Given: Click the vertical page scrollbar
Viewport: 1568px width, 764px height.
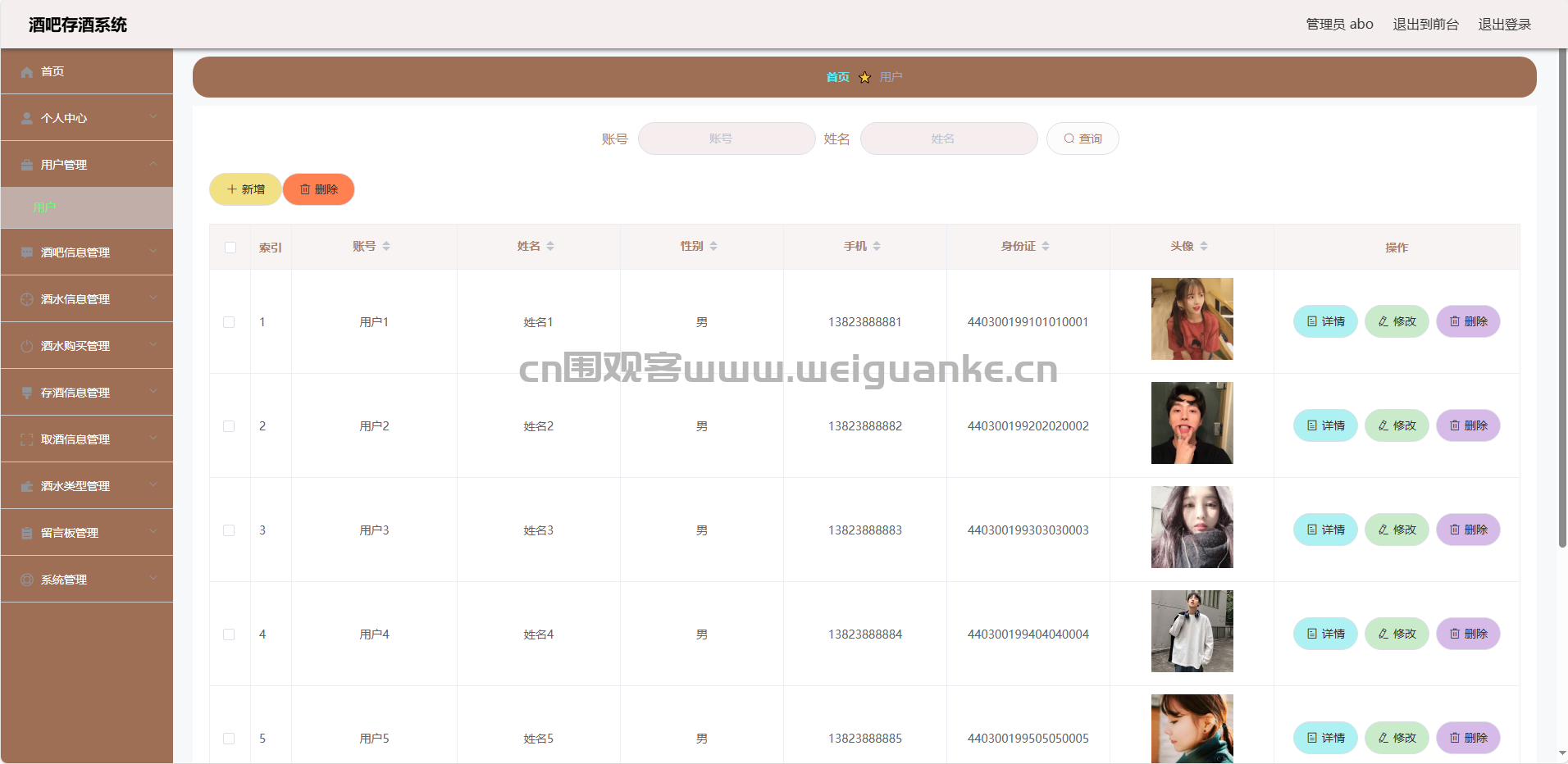Looking at the screenshot, I should pos(1562,299).
